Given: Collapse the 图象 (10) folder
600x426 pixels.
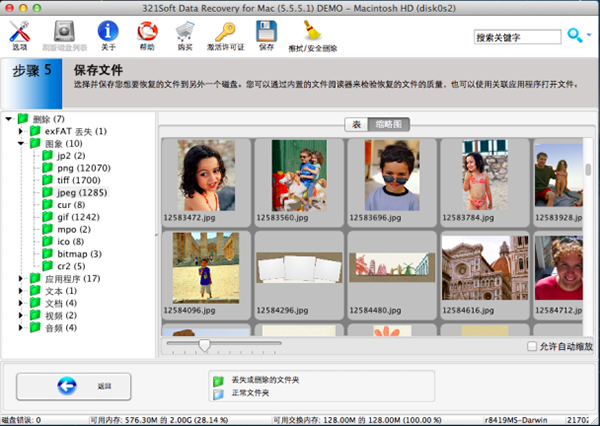Looking at the screenshot, I should pos(21,144).
